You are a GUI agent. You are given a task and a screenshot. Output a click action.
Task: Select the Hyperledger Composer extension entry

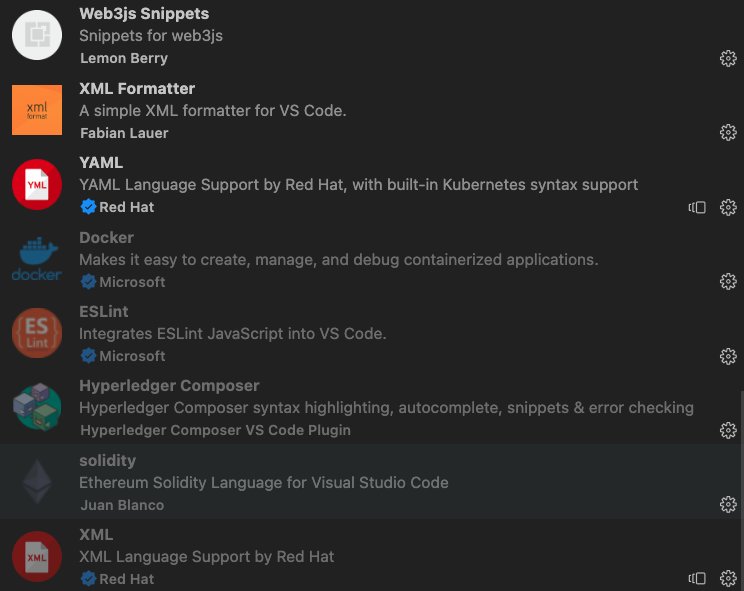point(372,407)
